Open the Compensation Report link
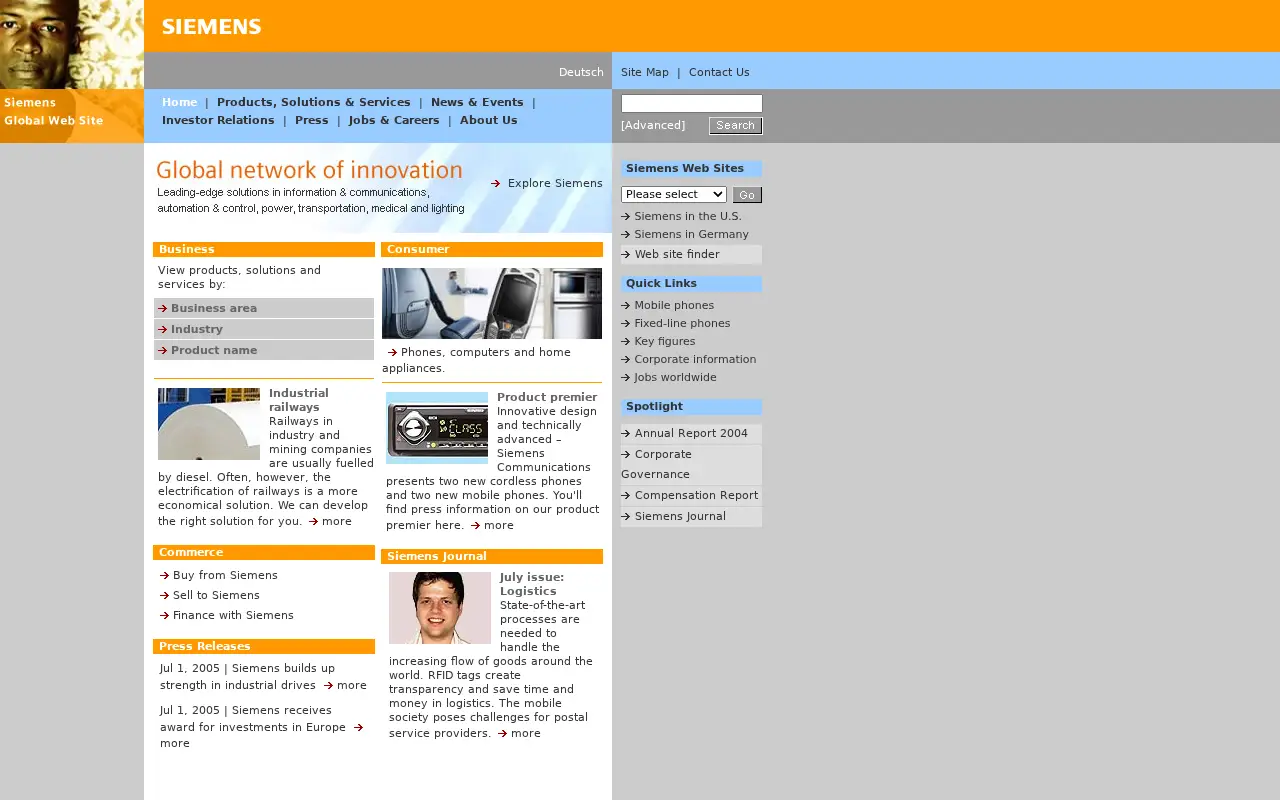 click(696, 495)
